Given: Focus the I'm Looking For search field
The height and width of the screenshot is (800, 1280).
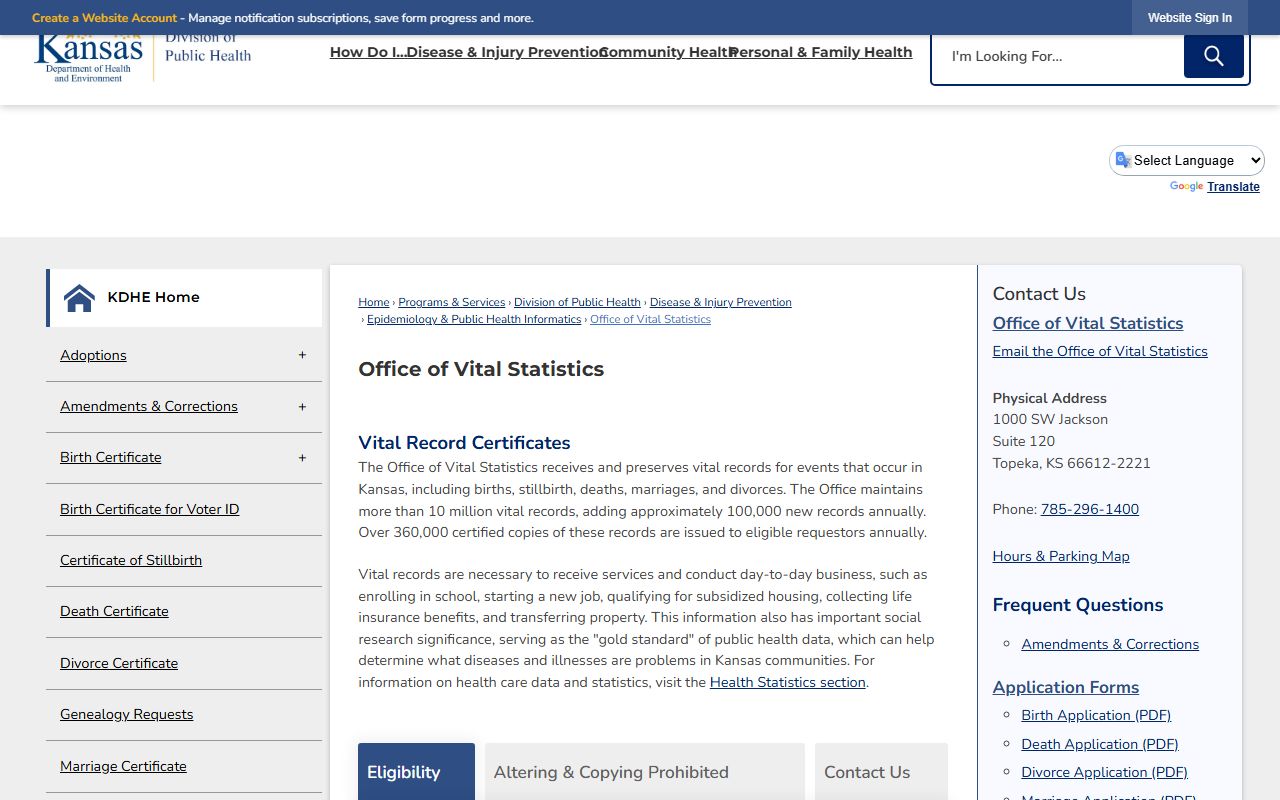Looking at the screenshot, I should coord(1058,56).
